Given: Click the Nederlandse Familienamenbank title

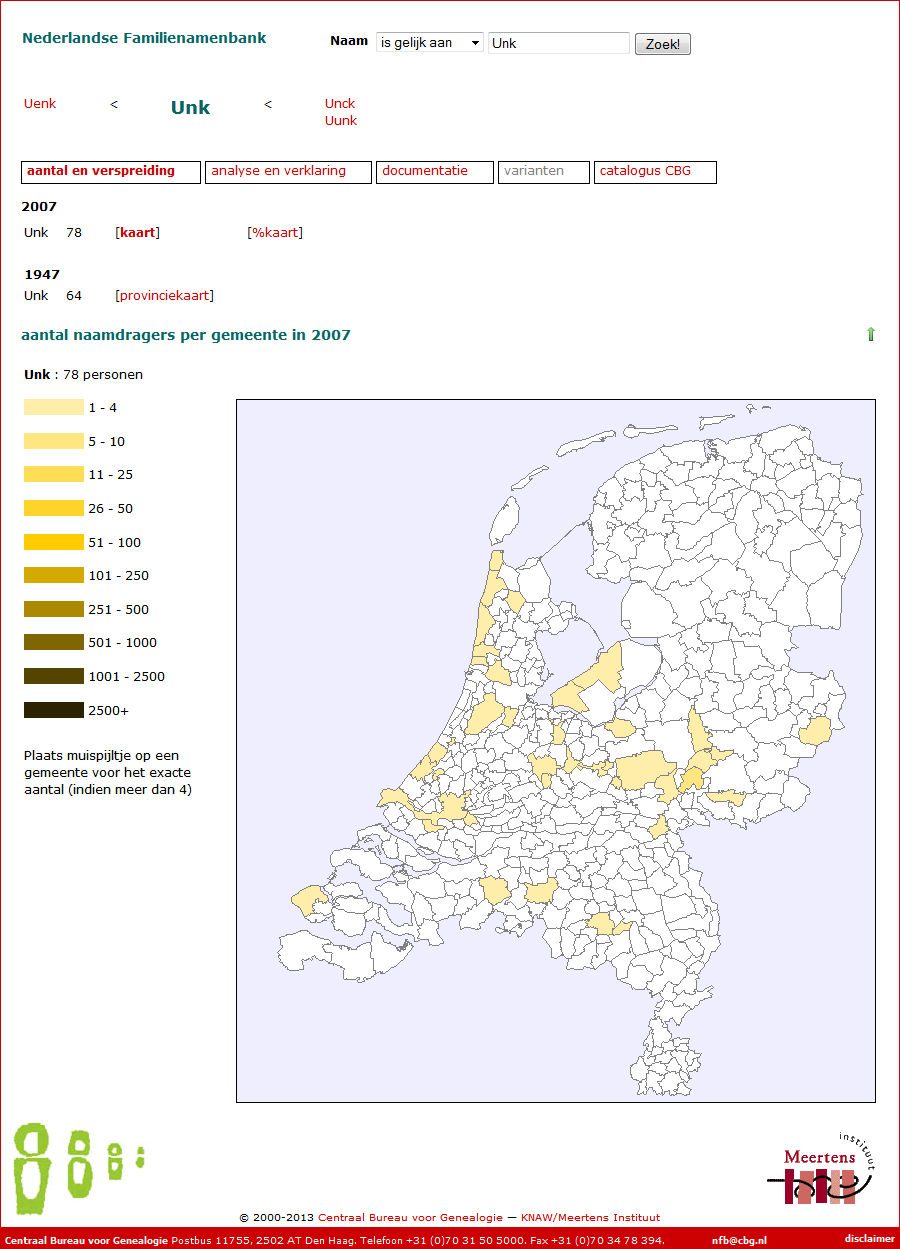Looking at the screenshot, I should pyautogui.click(x=144, y=38).
